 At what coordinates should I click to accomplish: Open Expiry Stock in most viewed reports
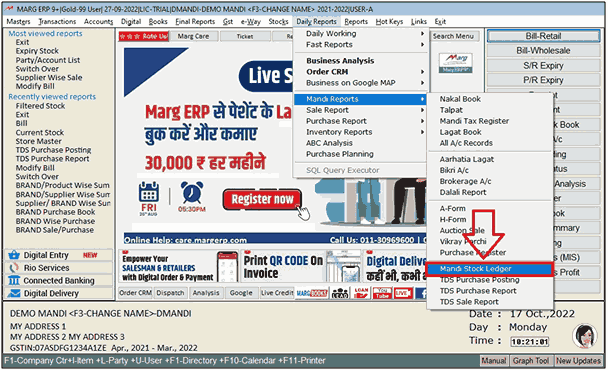(x=37, y=51)
